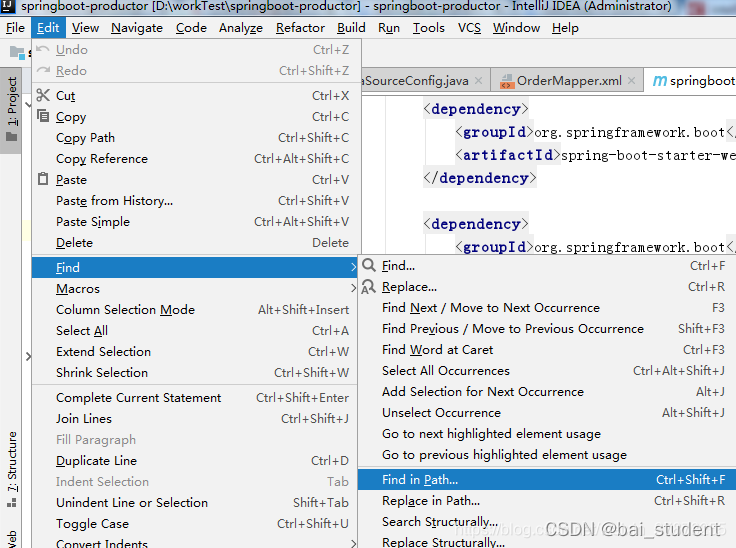
Task: Close the SourceConfig.java tab
Action: (478, 80)
